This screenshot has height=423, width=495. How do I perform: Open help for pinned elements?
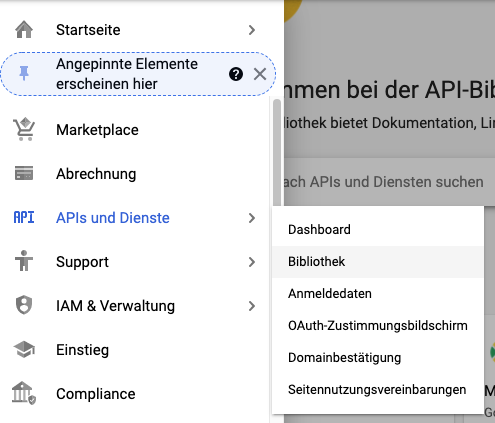236,74
